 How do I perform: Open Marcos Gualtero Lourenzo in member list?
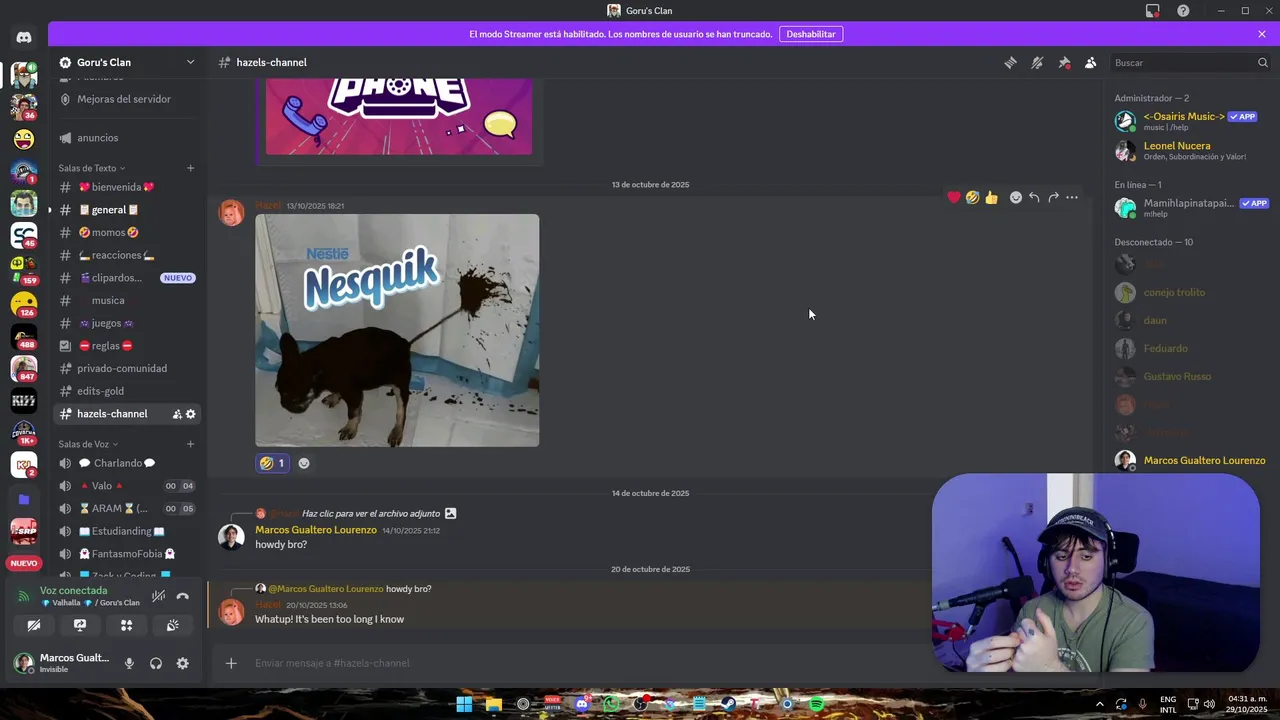1192,460
